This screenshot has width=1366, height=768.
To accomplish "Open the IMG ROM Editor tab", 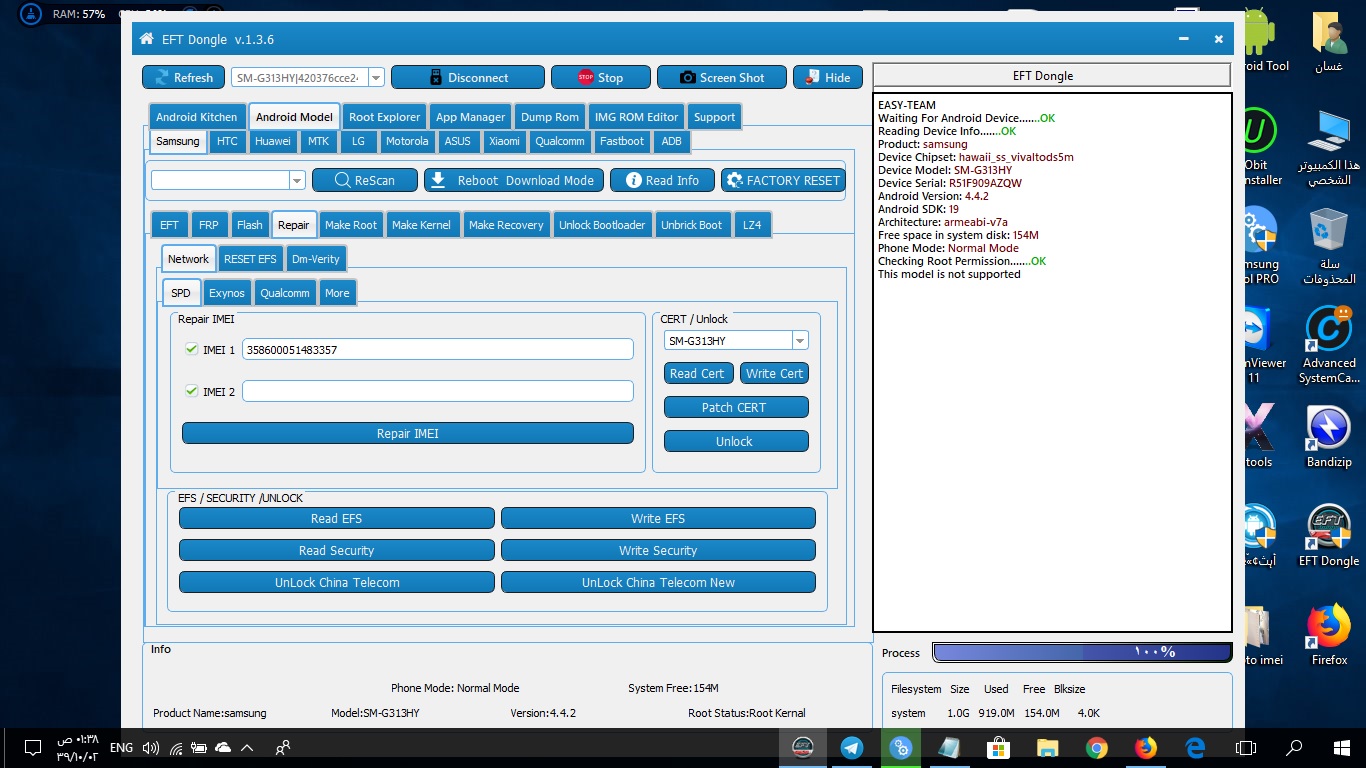I will point(636,117).
